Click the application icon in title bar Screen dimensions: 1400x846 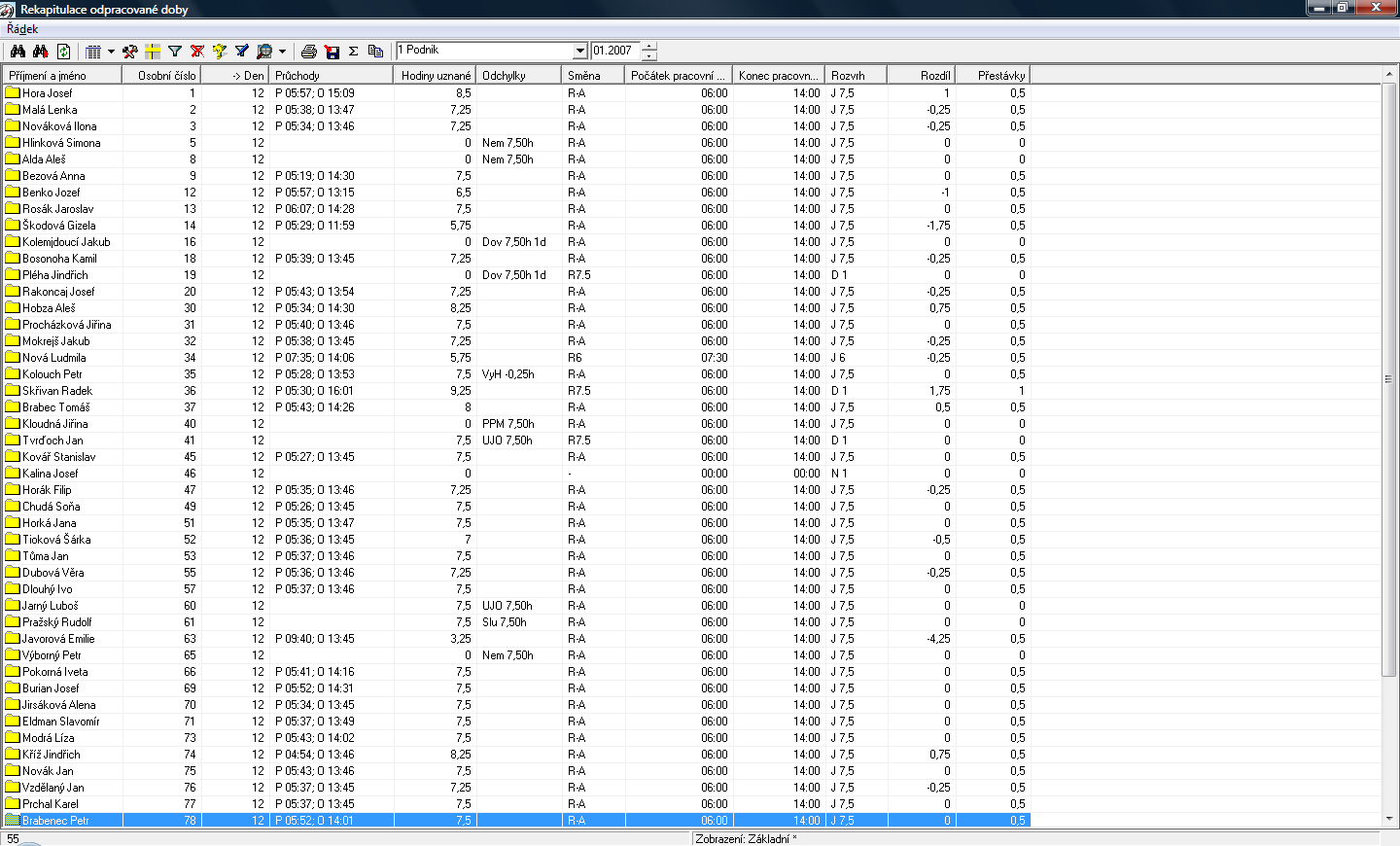pyautogui.click(x=9, y=9)
